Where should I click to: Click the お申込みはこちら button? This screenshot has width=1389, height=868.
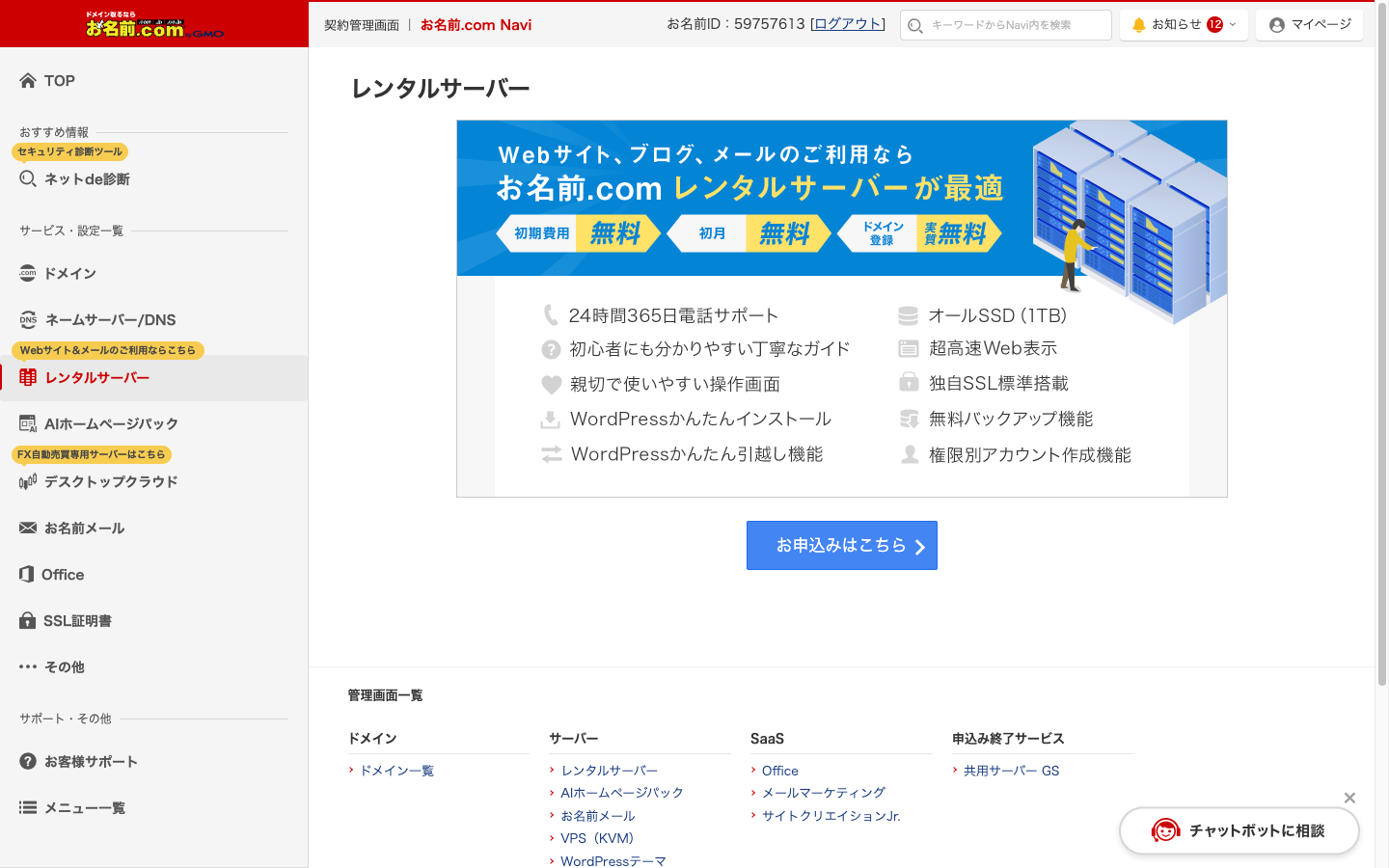(x=841, y=546)
